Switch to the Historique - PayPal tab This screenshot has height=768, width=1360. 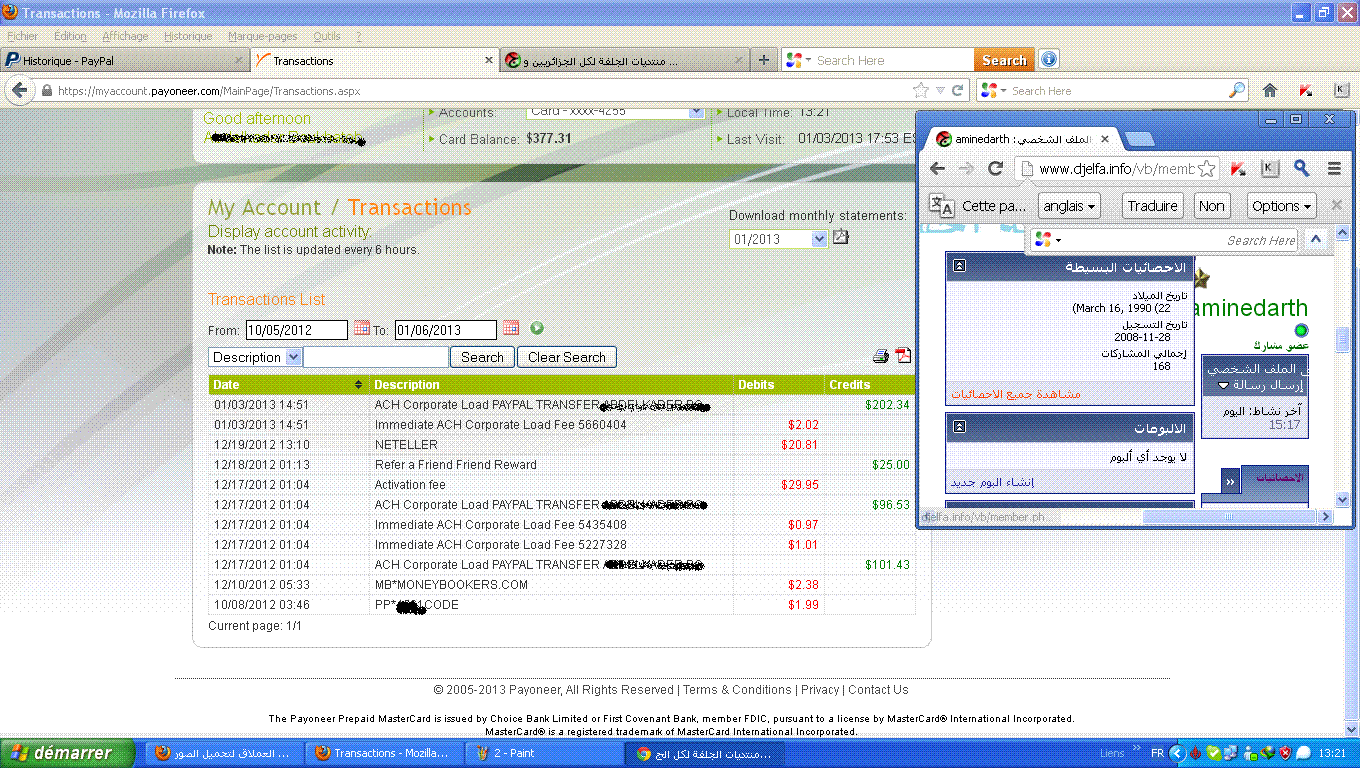coord(123,60)
